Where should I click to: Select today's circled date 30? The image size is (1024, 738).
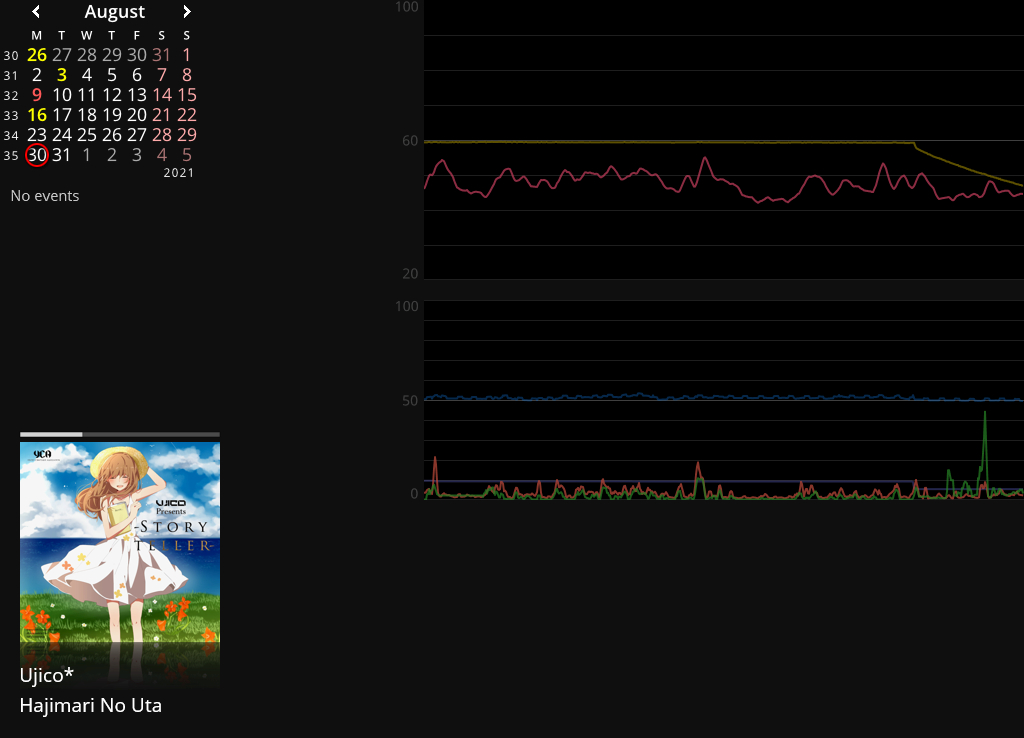[x=37, y=155]
